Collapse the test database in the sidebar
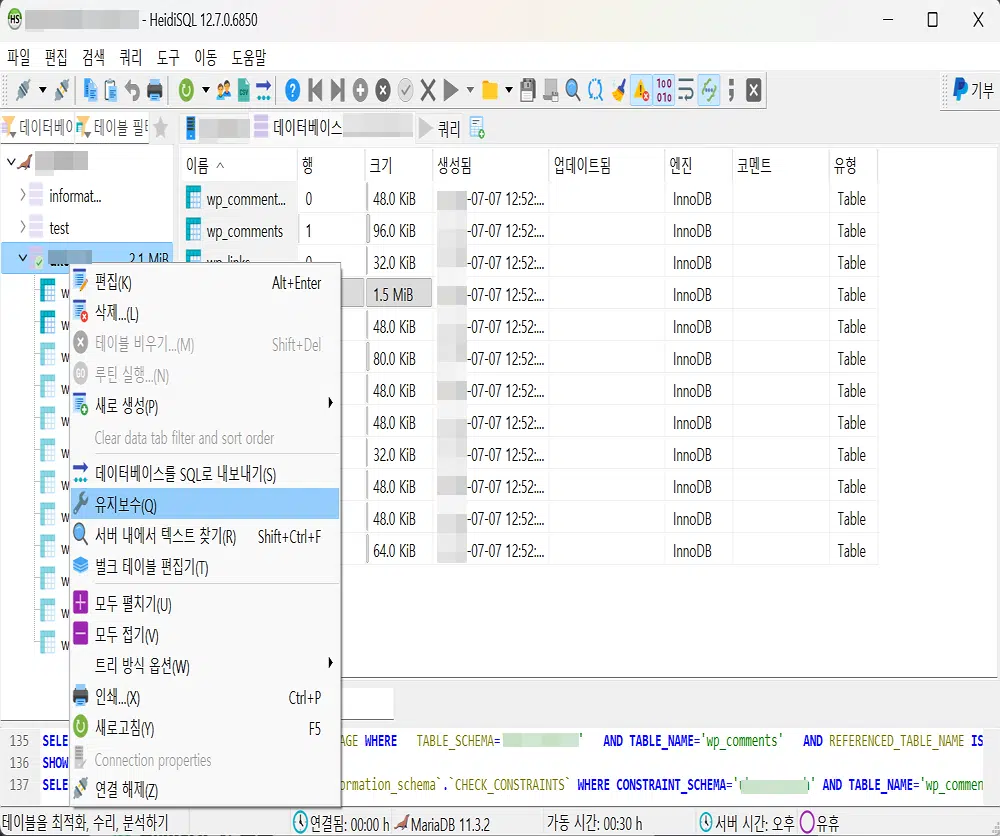The height and width of the screenshot is (836, 1000). pyautogui.click(x=22, y=227)
